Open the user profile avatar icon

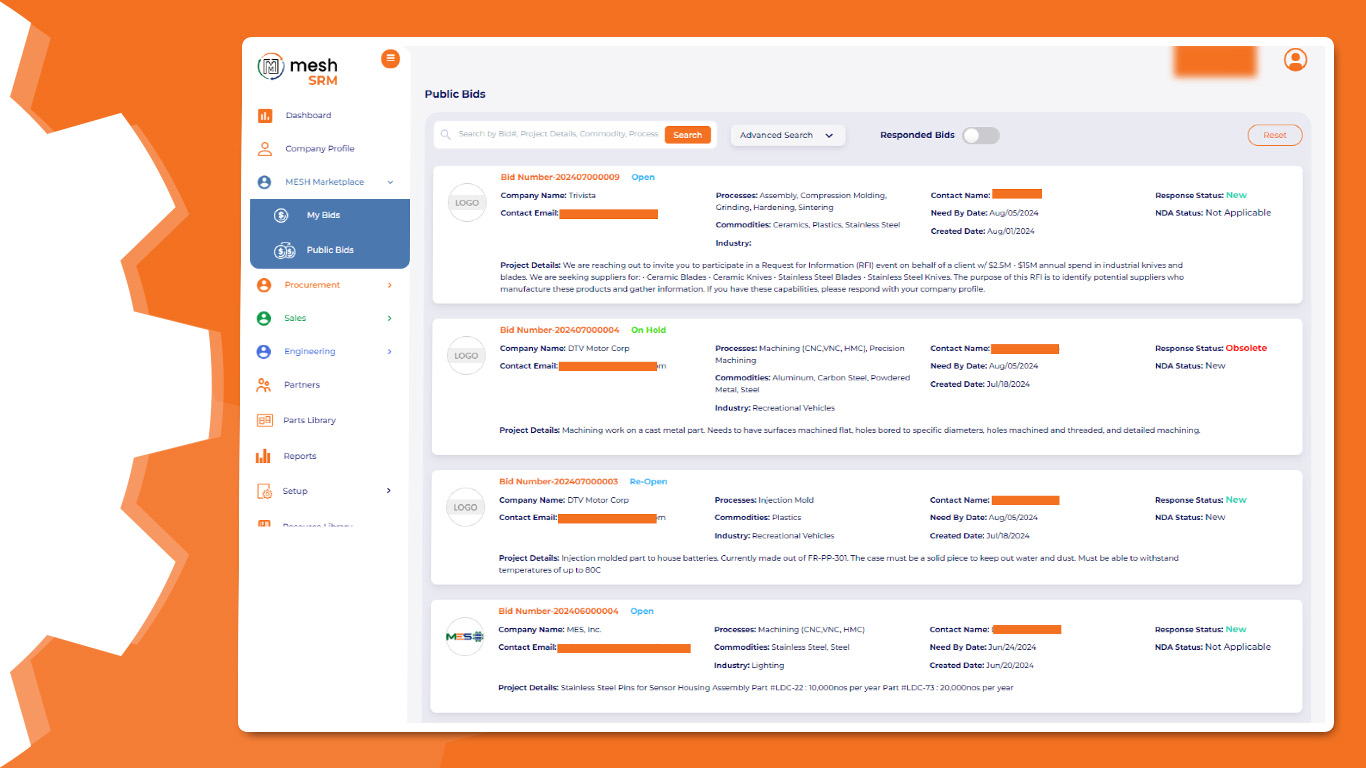(x=1295, y=60)
